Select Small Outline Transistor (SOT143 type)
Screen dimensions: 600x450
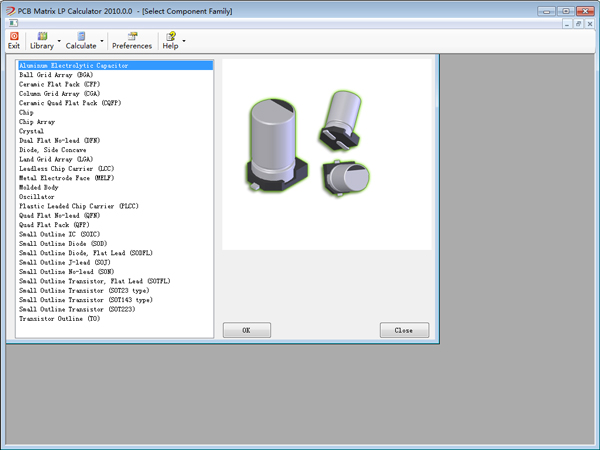115,300
